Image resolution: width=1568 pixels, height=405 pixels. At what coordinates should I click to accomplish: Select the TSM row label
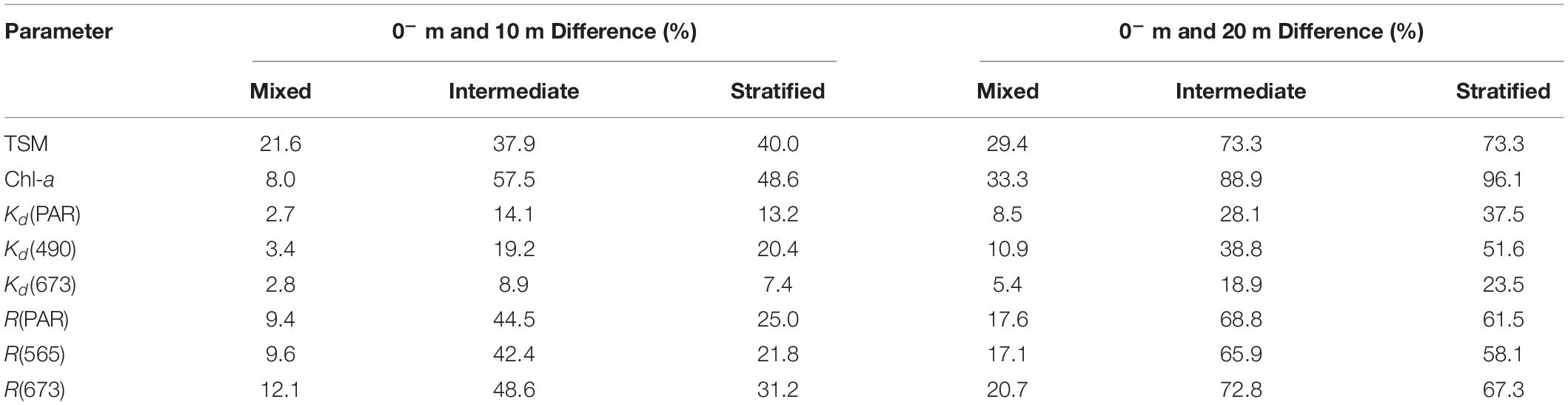(26, 144)
